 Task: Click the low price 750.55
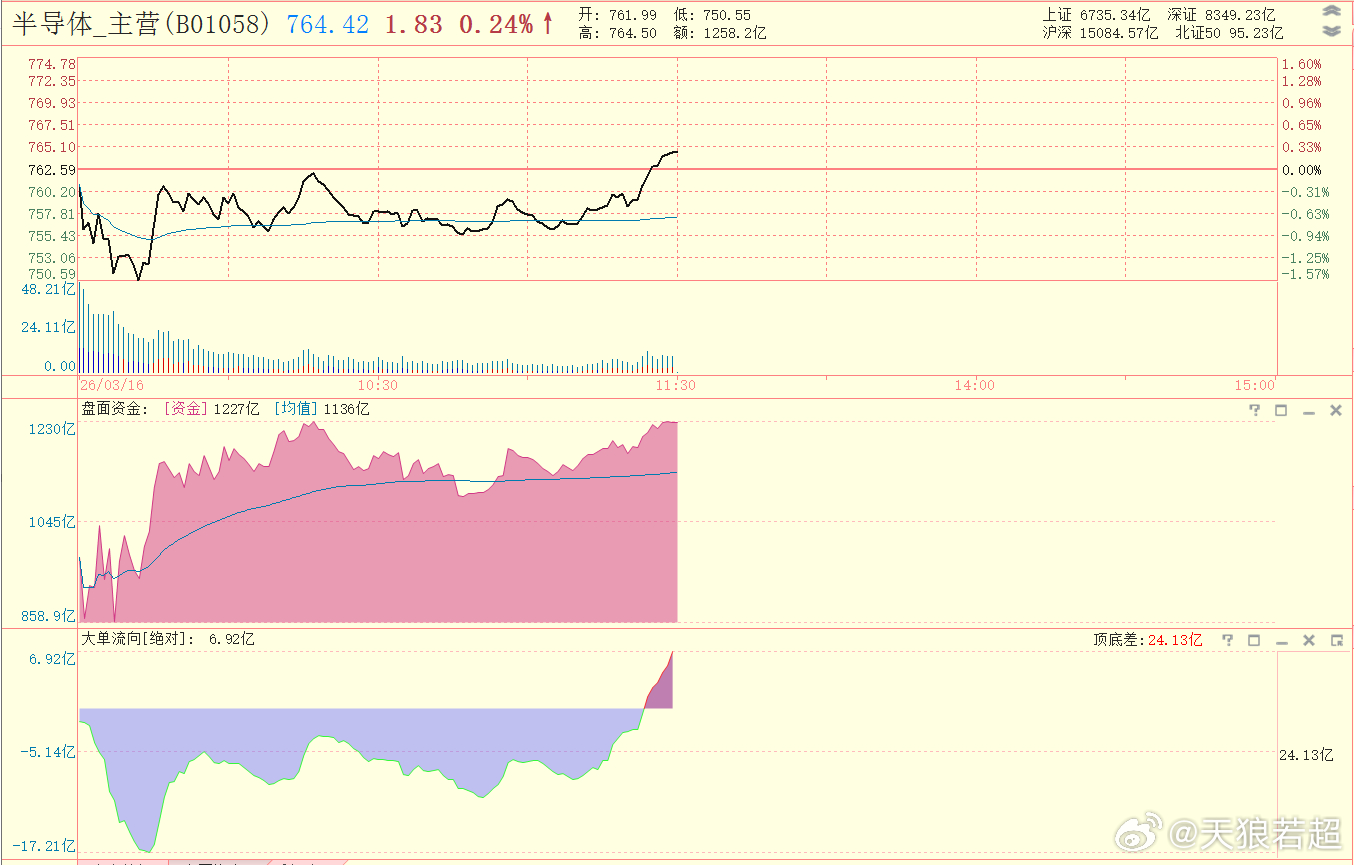726,15
